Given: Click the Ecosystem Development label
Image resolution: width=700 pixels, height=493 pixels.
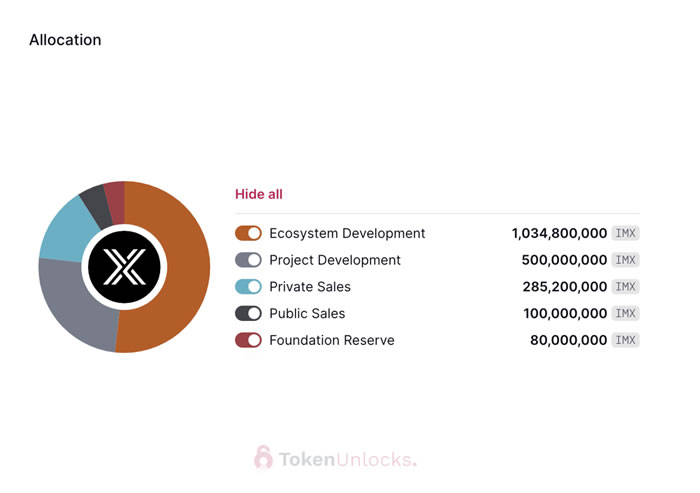Looking at the screenshot, I should click(x=347, y=233).
